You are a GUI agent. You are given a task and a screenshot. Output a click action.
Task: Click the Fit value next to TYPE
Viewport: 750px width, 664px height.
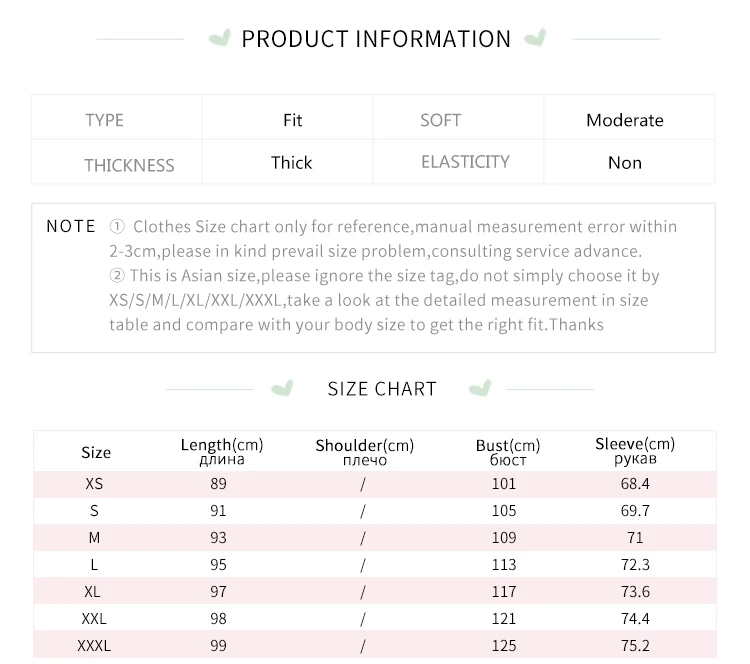[x=292, y=120]
